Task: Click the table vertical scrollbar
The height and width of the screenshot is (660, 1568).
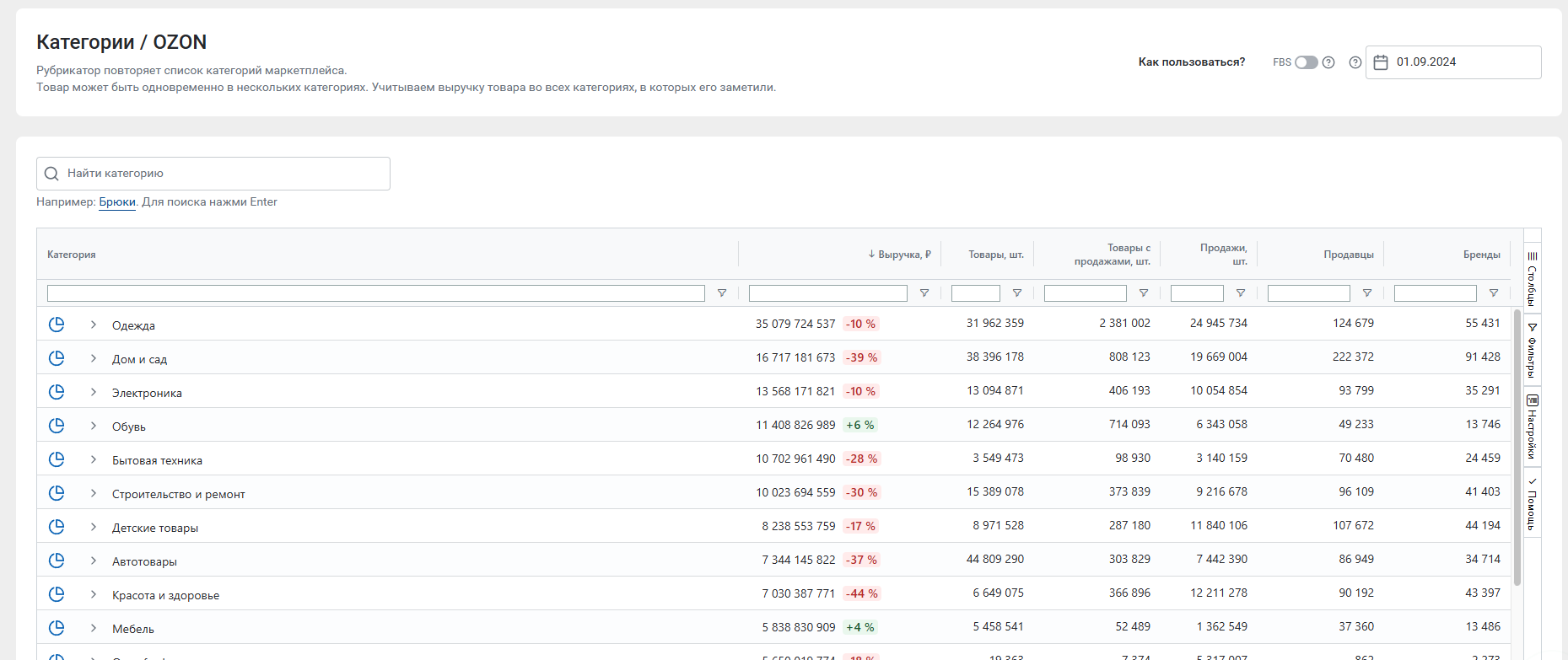Action: coord(1517,448)
